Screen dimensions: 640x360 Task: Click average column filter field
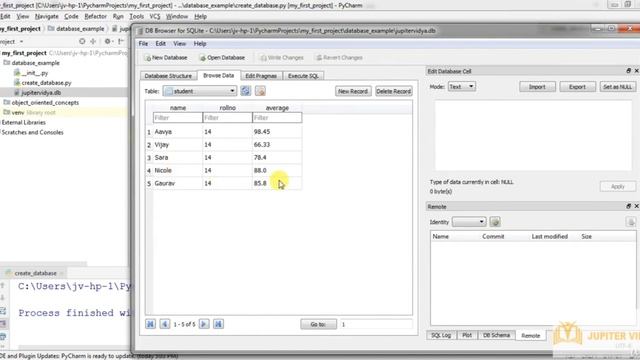click(277, 118)
